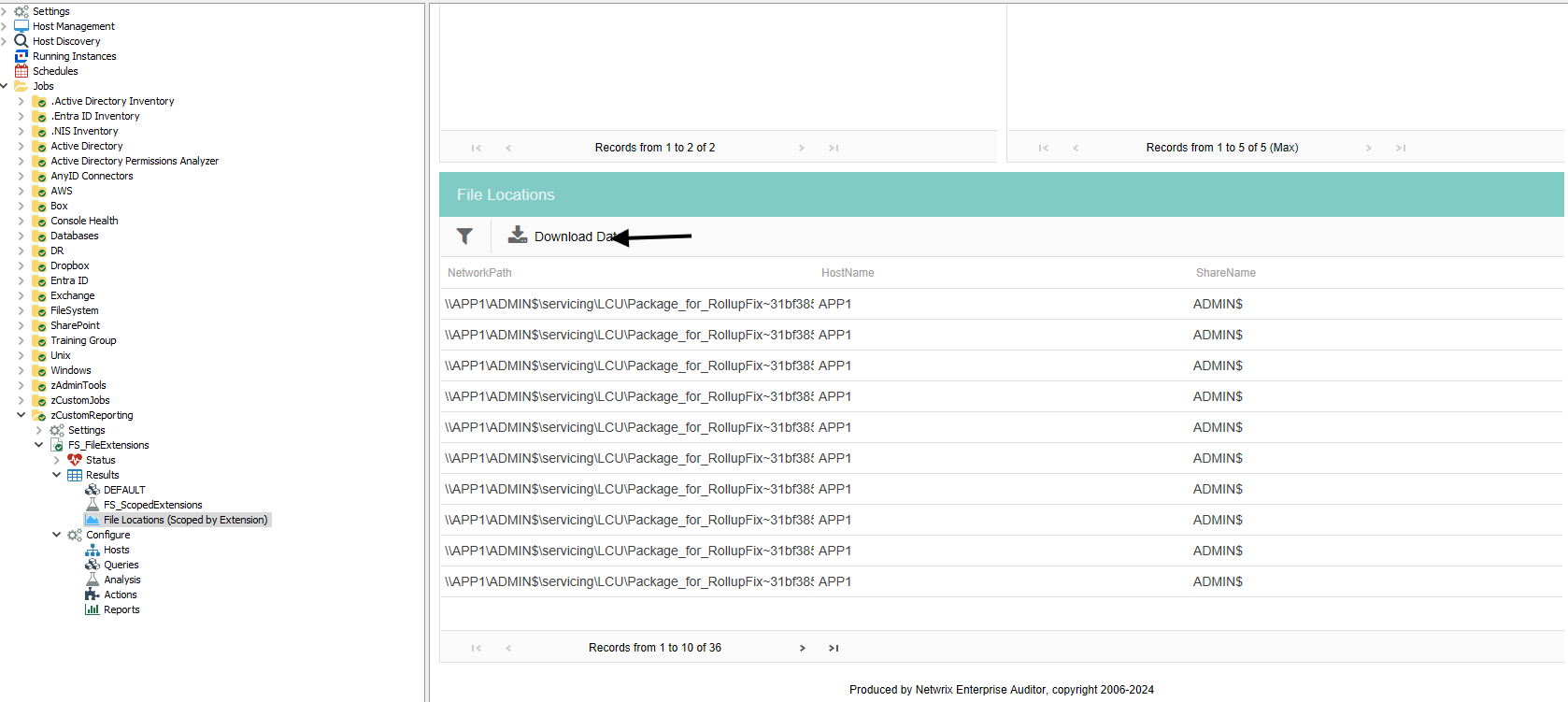The height and width of the screenshot is (702, 1568).
Task: Jump to last page in 5-record table
Action: pyautogui.click(x=1401, y=148)
